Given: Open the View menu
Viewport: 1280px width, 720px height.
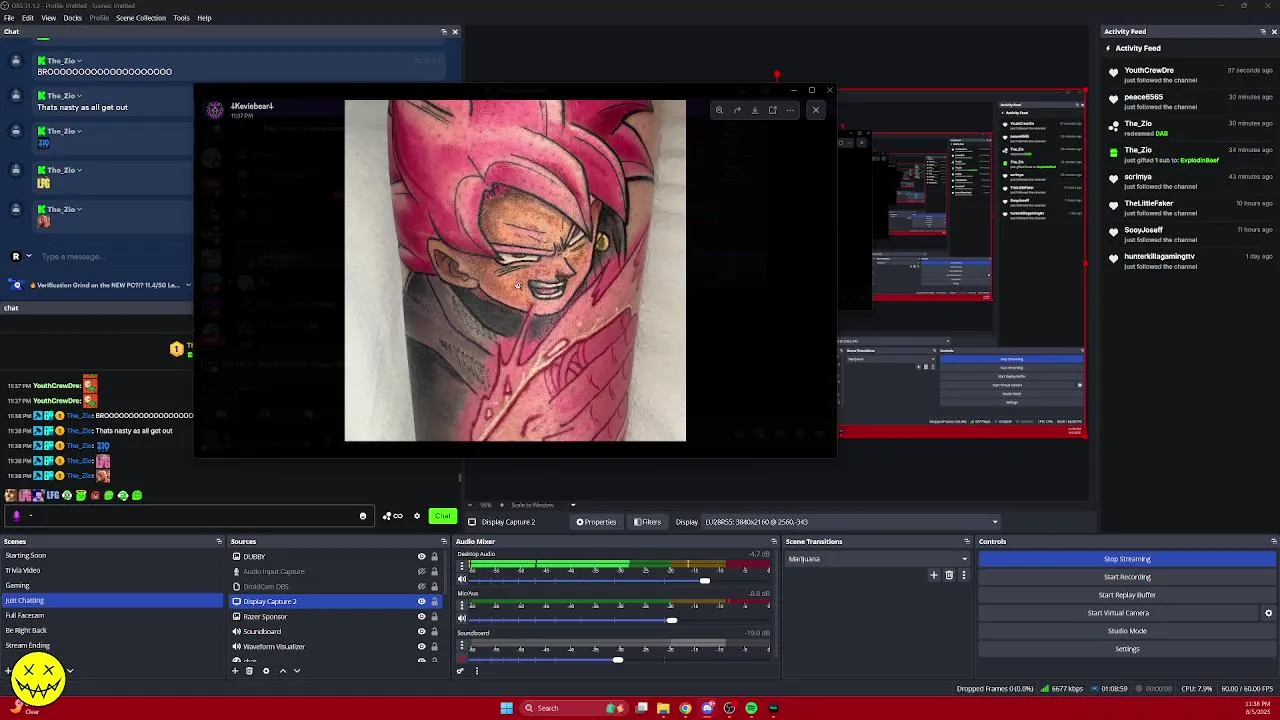Looking at the screenshot, I should coord(48,18).
